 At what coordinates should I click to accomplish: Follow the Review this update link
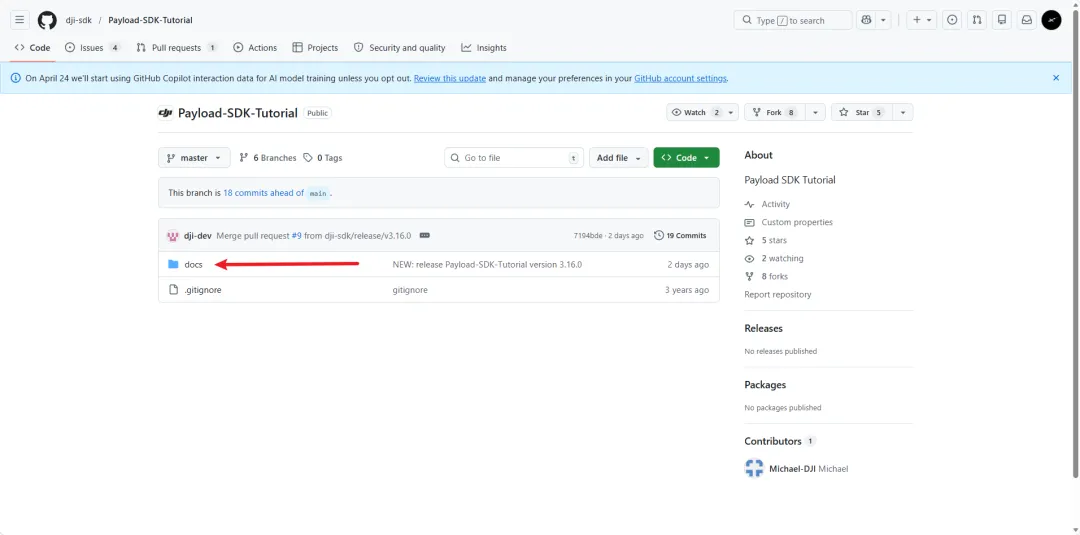450,78
